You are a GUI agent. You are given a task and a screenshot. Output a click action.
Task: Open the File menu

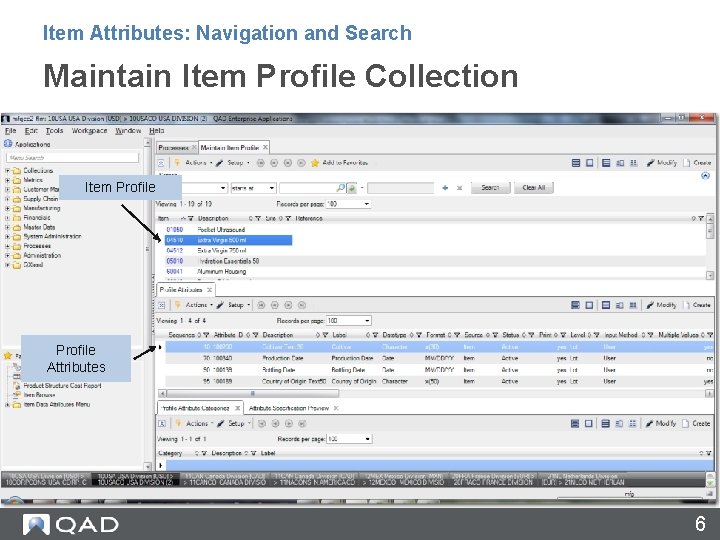tap(10, 131)
